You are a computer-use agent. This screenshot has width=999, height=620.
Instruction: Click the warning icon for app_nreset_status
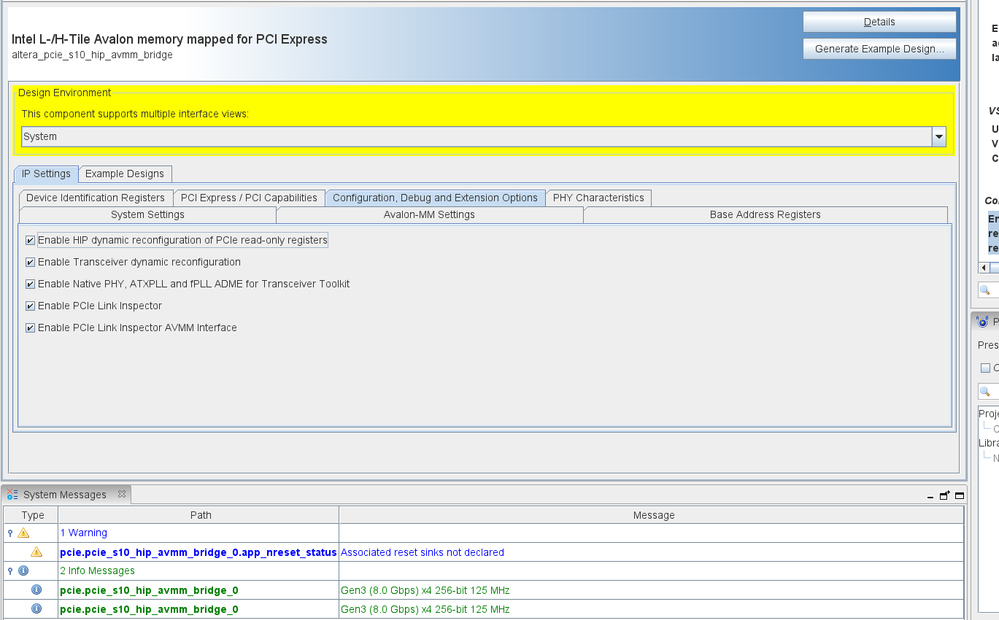tap(37, 552)
